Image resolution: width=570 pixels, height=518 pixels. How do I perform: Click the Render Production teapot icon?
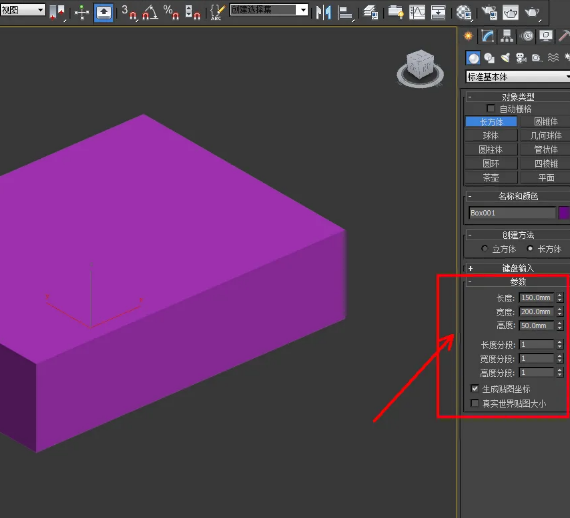pos(532,13)
